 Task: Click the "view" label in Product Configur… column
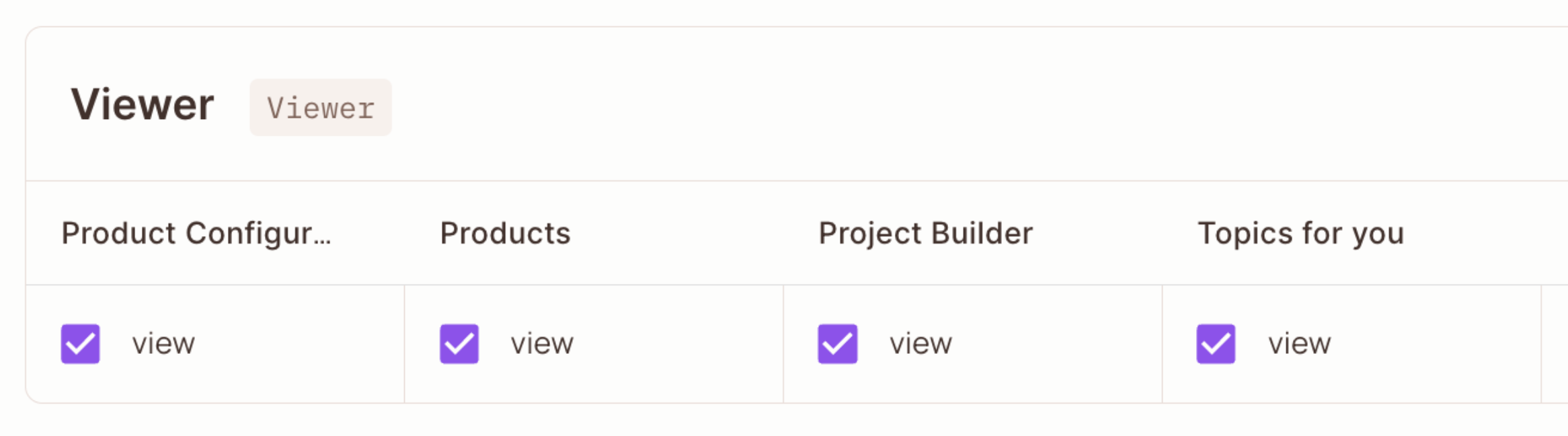[x=163, y=344]
